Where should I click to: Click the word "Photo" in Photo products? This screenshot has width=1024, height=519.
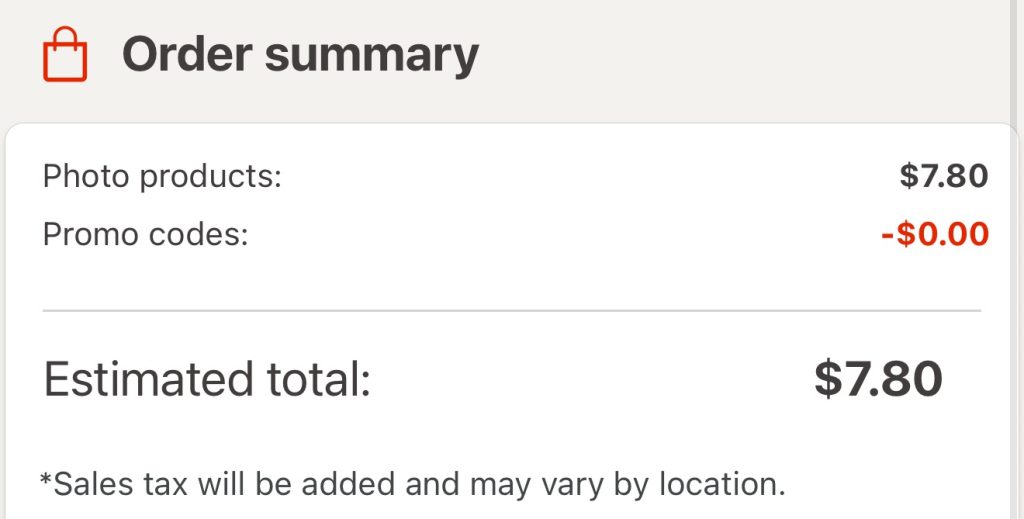86,177
